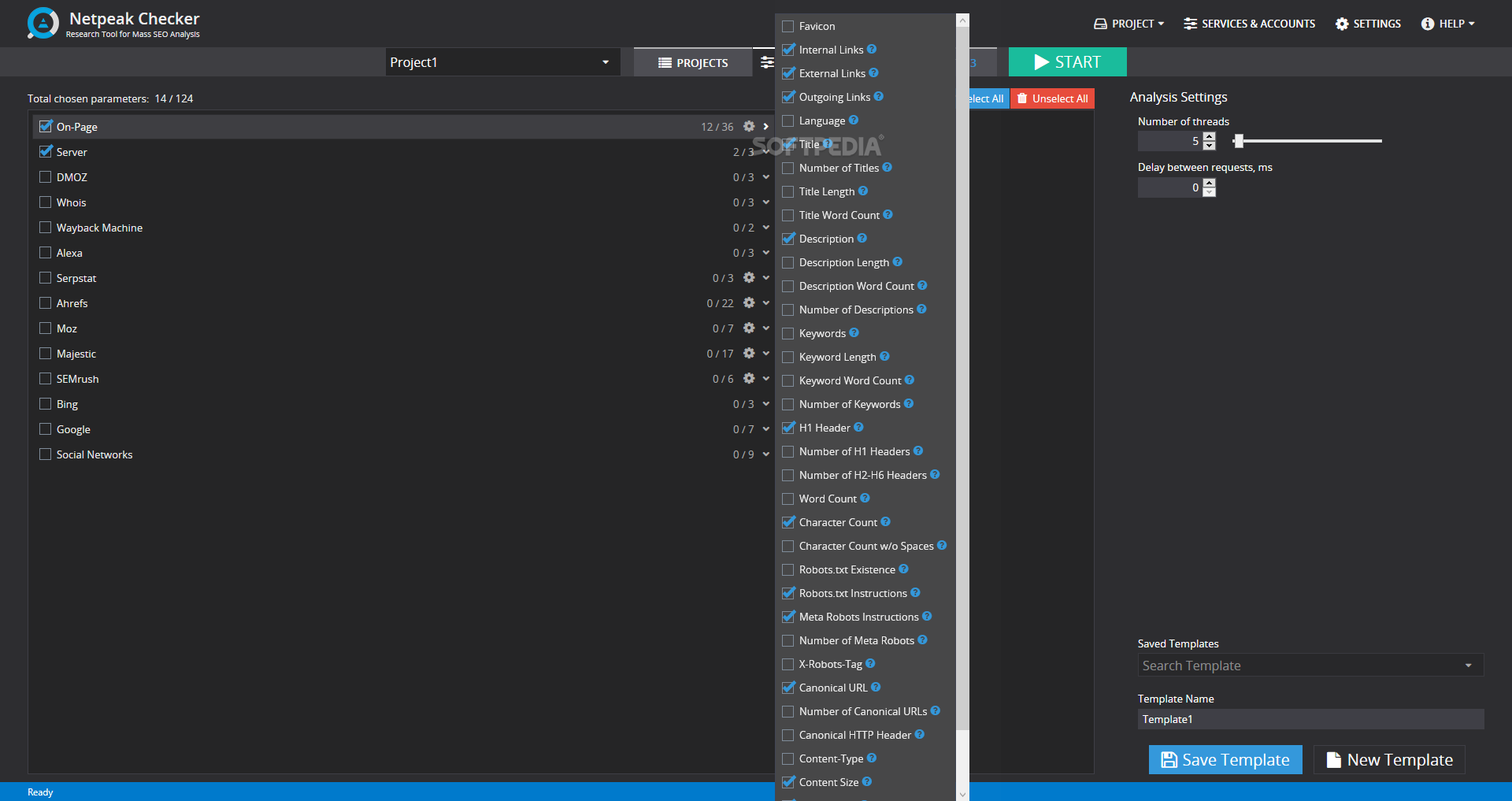This screenshot has width=1512, height=801.
Task: Open settings gear for Ahrefs row
Action: tap(749, 302)
